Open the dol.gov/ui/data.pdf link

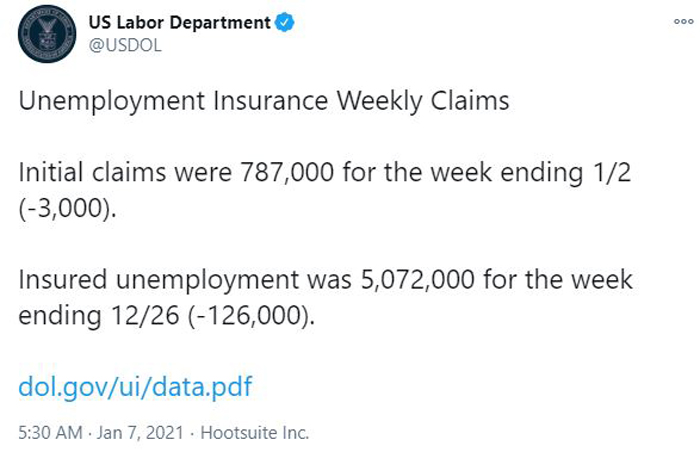[135, 387]
